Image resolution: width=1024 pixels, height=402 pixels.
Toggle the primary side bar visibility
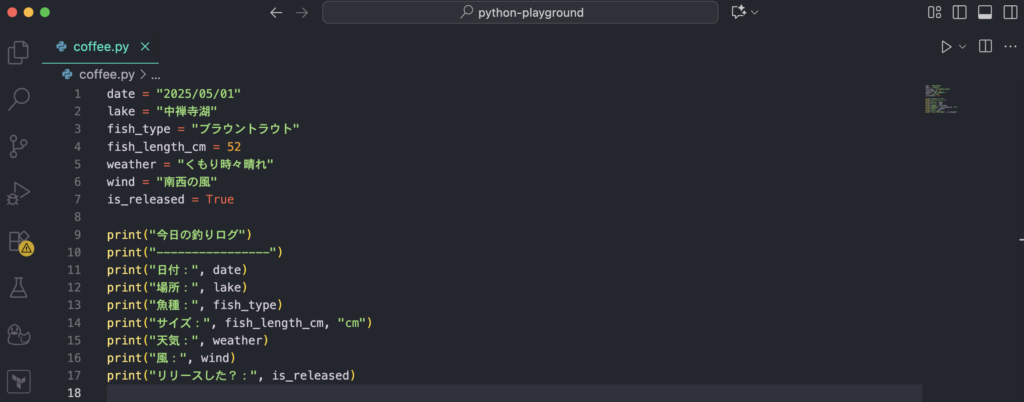[960, 12]
